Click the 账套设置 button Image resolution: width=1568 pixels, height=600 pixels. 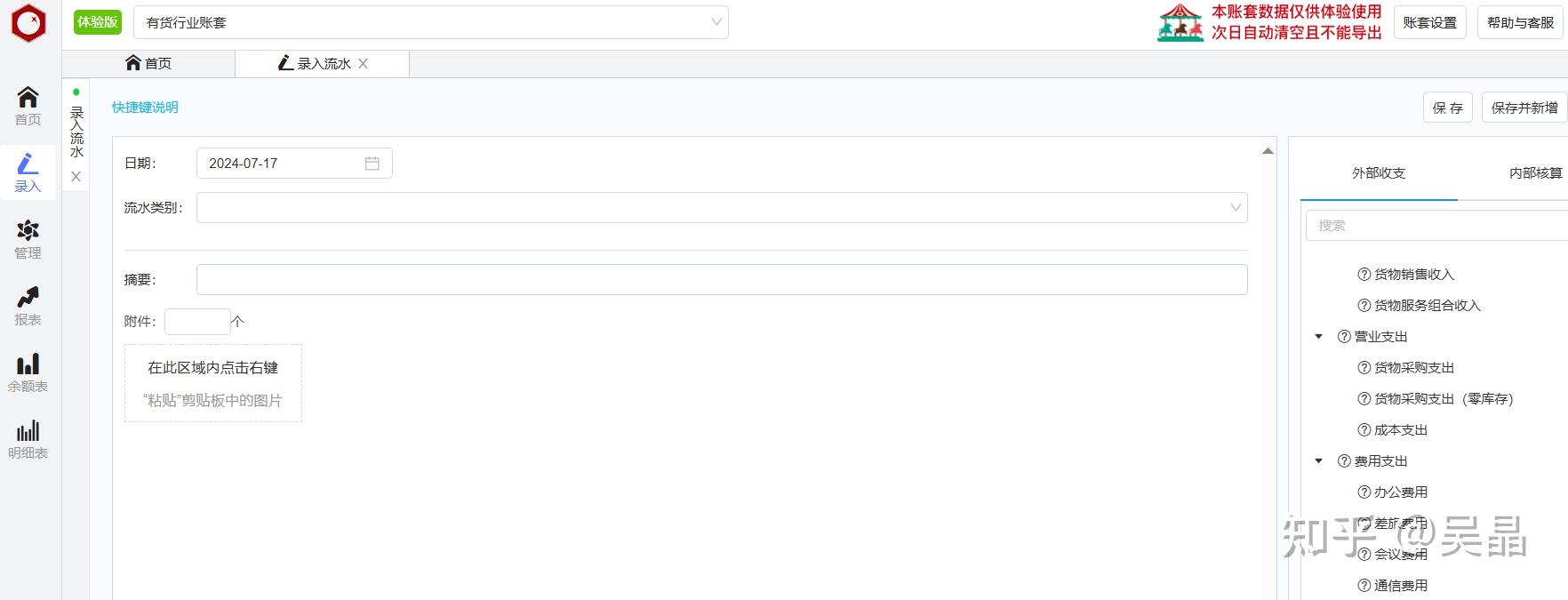coord(1429,23)
